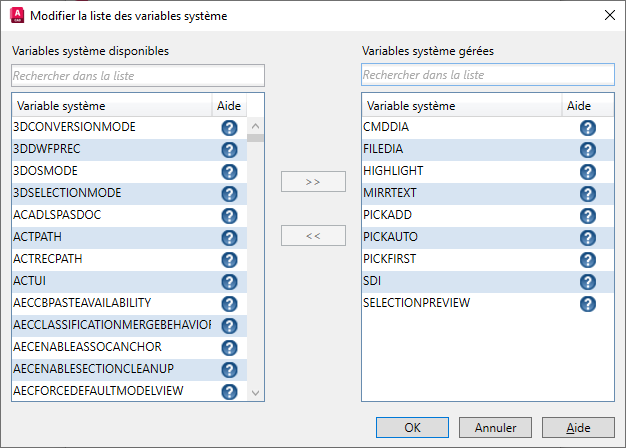View help for MIRRTEXT variable
Screen dimensions: 626x448
coord(588,194)
